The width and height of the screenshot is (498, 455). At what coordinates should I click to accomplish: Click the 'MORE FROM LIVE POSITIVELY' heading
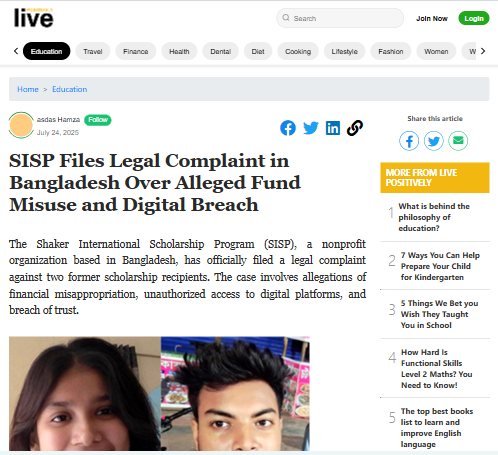tap(435, 178)
